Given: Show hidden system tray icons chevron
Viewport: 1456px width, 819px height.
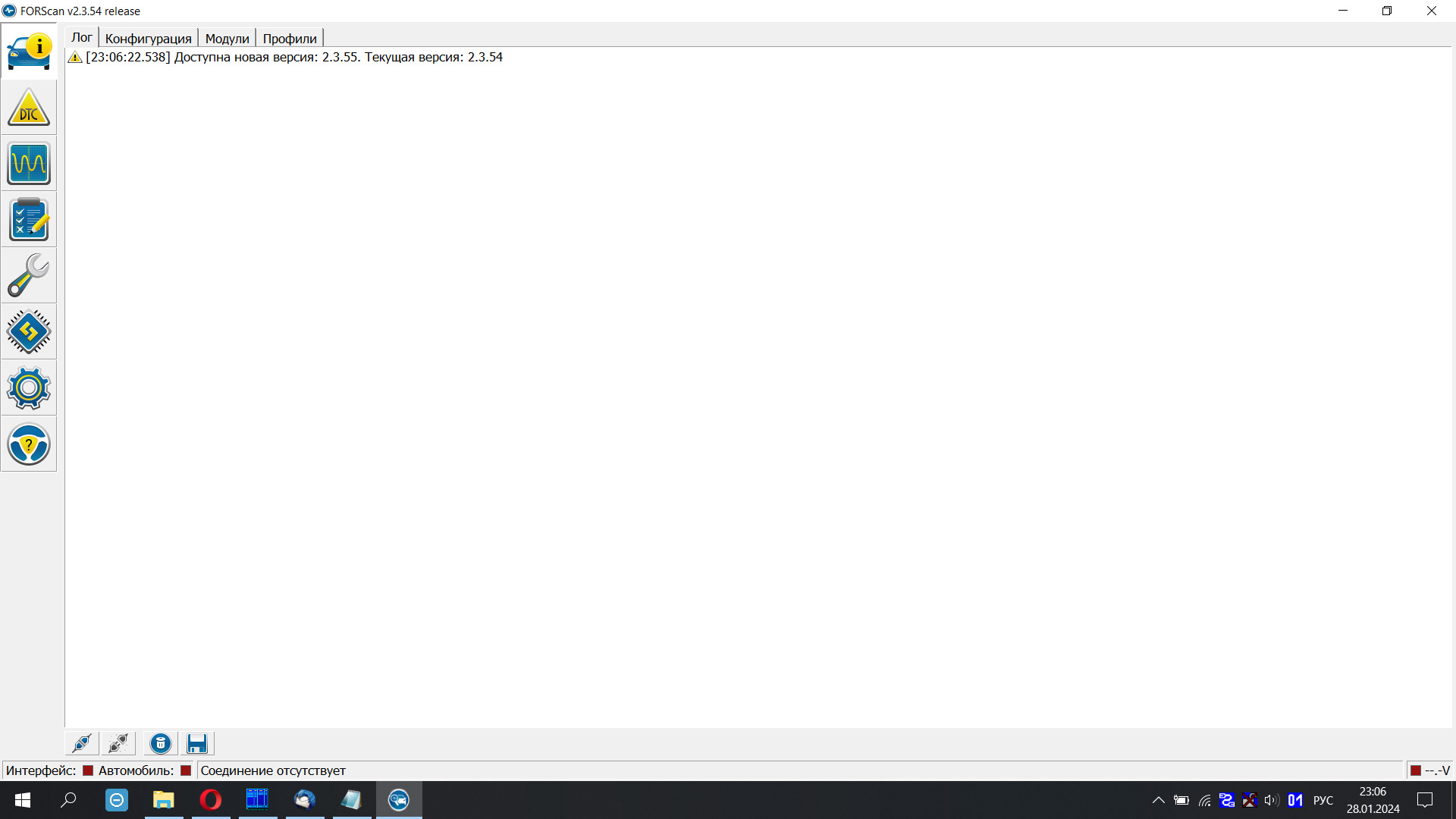Looking at the screenshot, I should [x=1158, y=800].
